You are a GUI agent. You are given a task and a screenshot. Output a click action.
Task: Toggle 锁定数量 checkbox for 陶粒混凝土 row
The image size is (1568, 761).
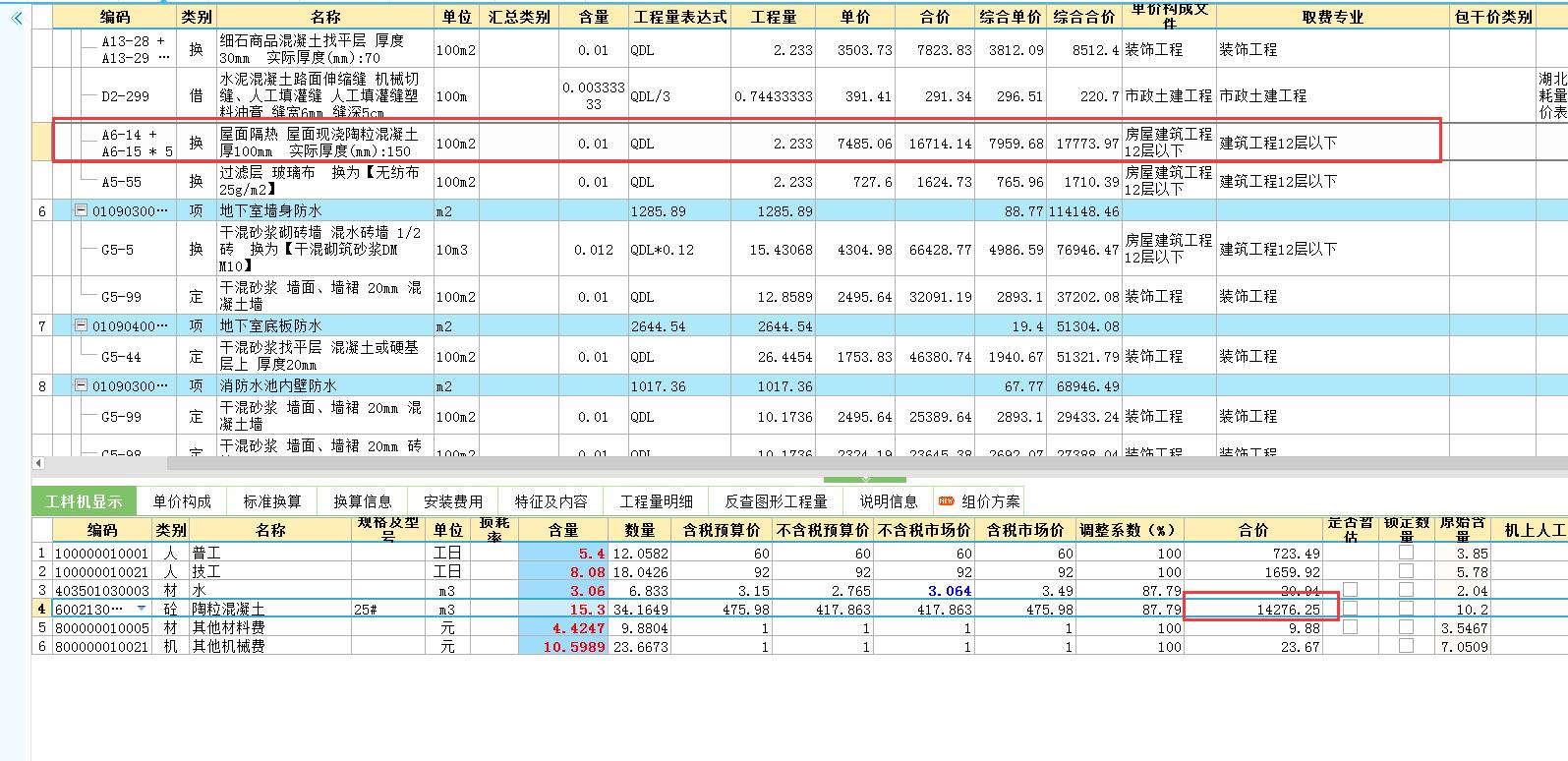[1406, 609]
